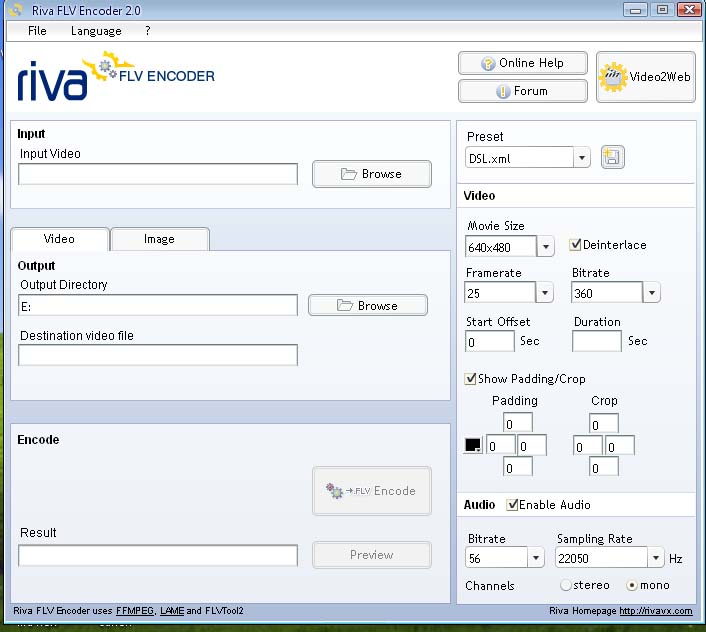Viewport: 706px width, 632px height.
Task: Maximize the Riva FLV Encoder window
Action: pos(662,9)
